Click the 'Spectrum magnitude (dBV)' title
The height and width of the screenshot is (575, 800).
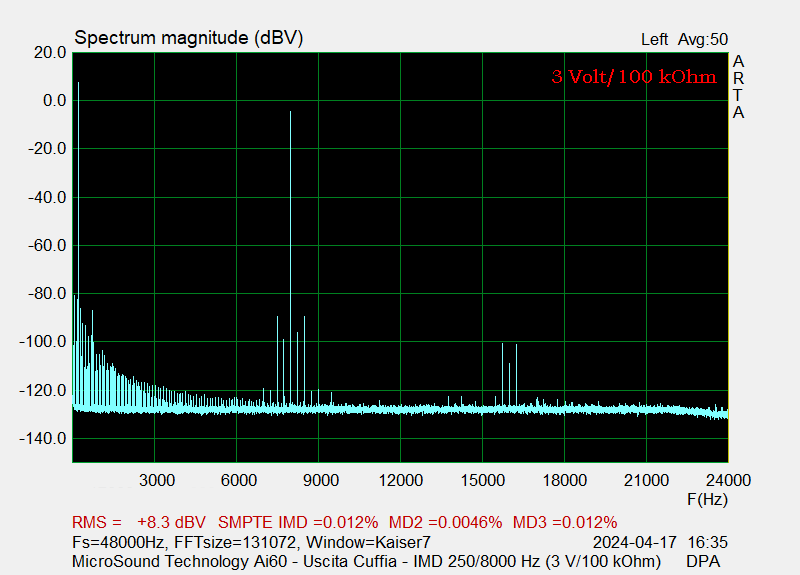[189, 38]
